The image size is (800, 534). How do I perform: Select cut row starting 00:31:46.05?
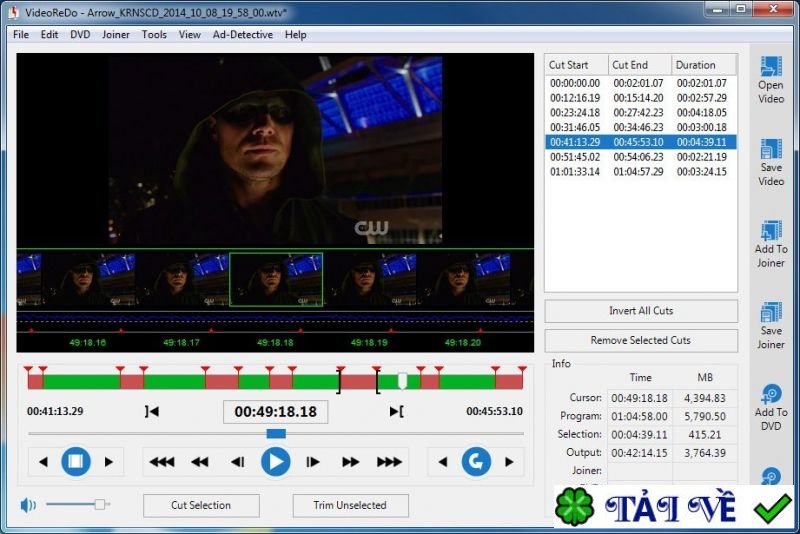coord(640,128)
